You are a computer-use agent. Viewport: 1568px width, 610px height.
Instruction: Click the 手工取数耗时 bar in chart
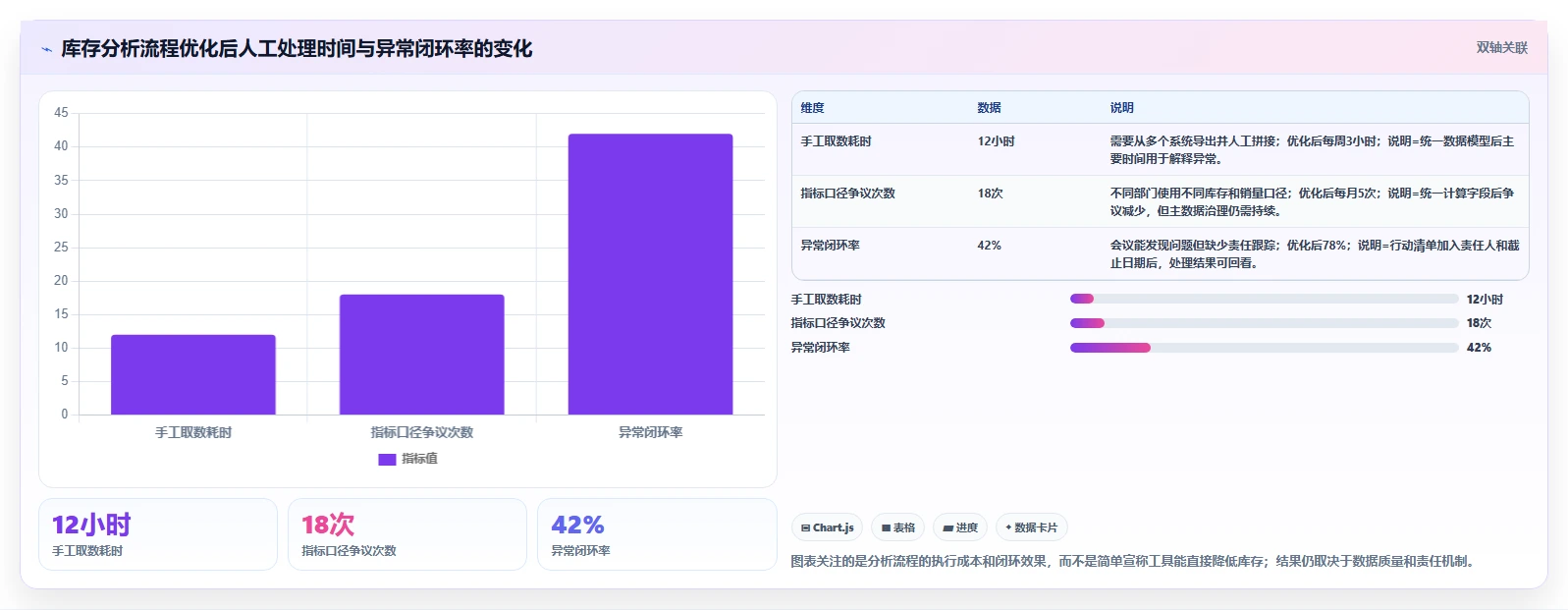coord(193,374)
